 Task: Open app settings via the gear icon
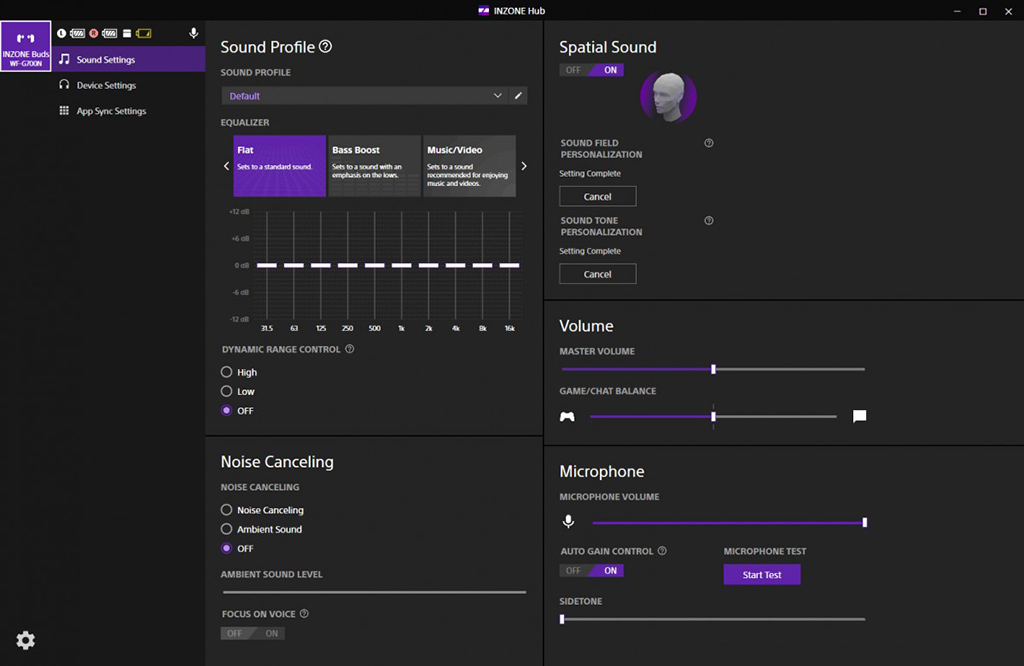click(25, 640)
